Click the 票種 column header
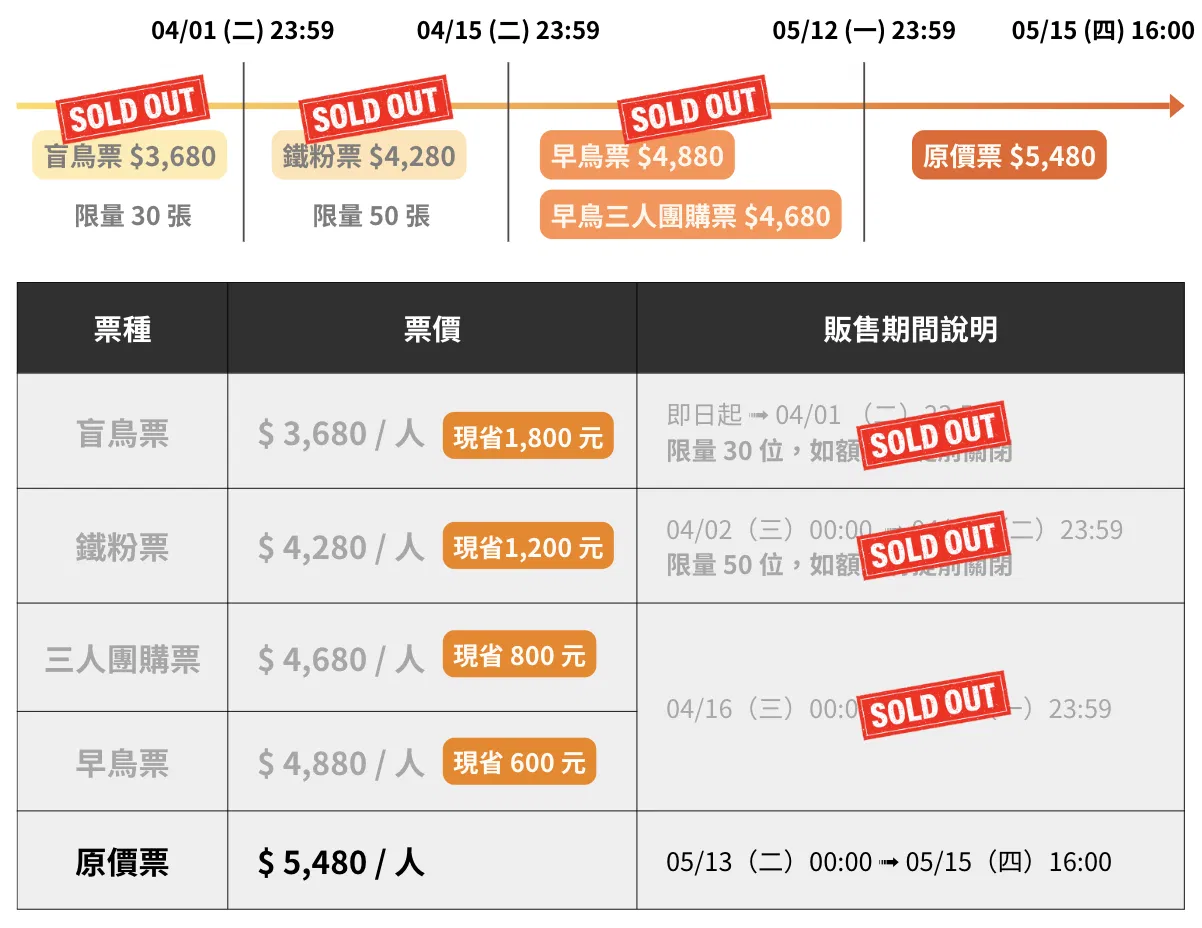Image resolution: width=1202 pixels, height=928 pixels. point(122,329)
